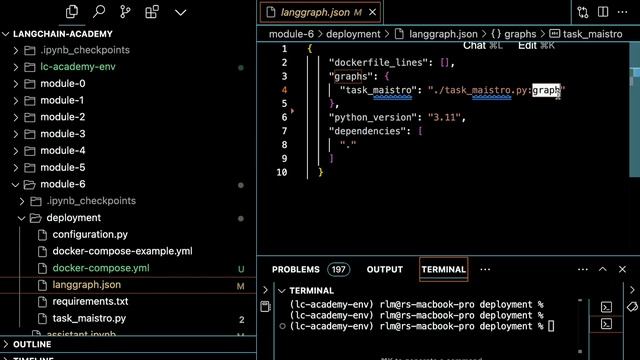The width and height of the screenshot is (640, 360).
Task: Show more panel tabs ellipsis next to TERMINAL
Action: [485, 269]
